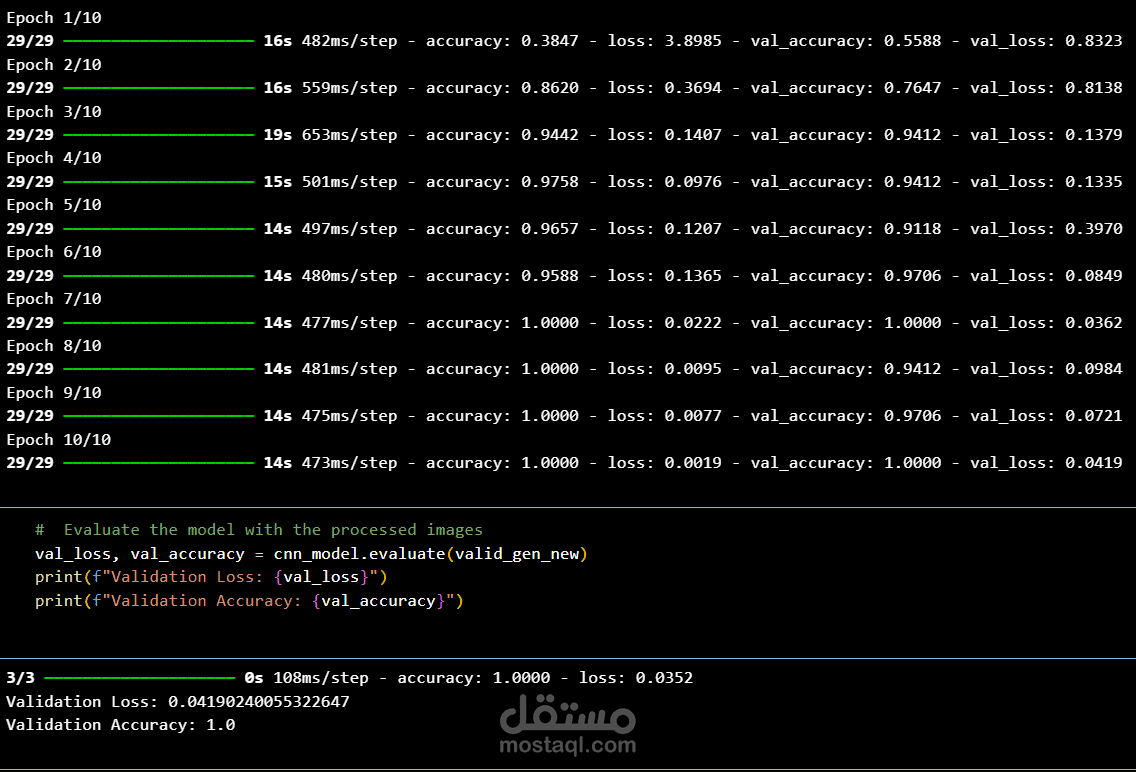Click the val_accuracy value 0.9118
Screen dimensions: 1136x772
point(913,229)
